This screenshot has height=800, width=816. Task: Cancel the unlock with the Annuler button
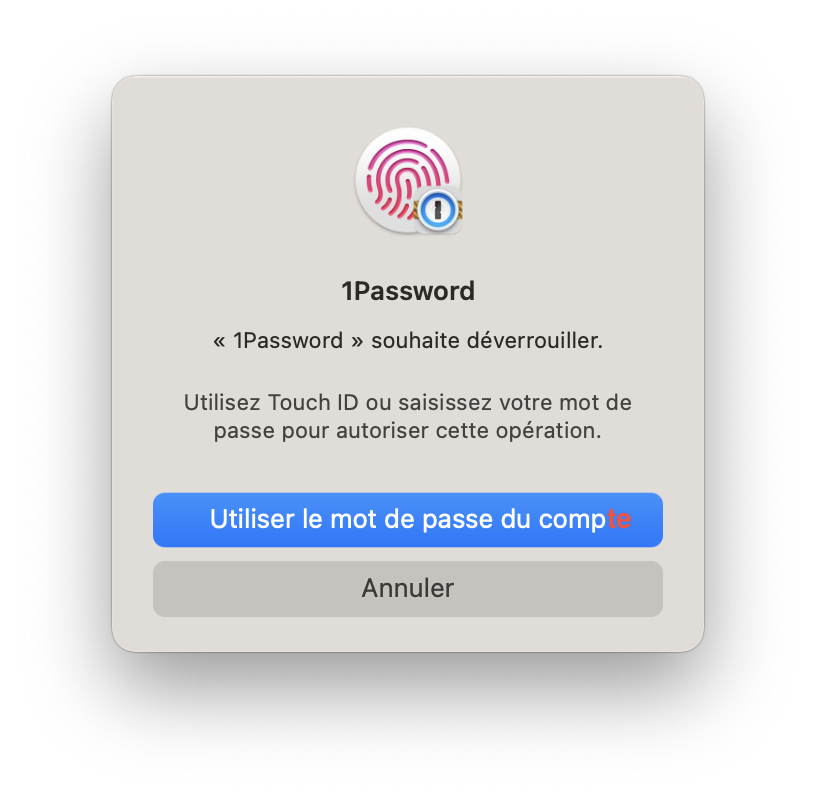click(407, 589)
